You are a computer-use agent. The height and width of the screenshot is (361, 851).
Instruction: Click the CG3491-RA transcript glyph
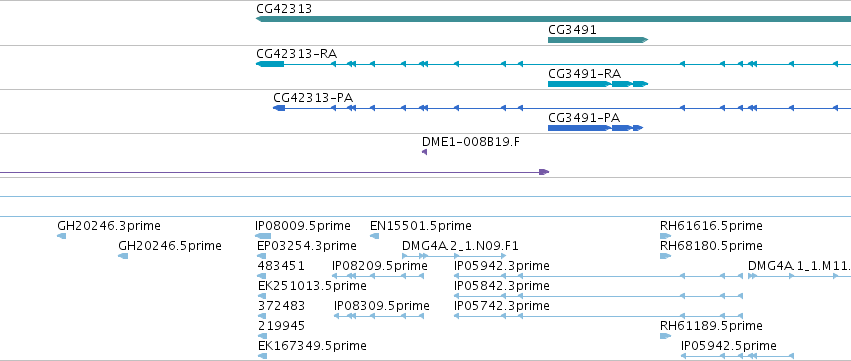click(x=598, y=84)
